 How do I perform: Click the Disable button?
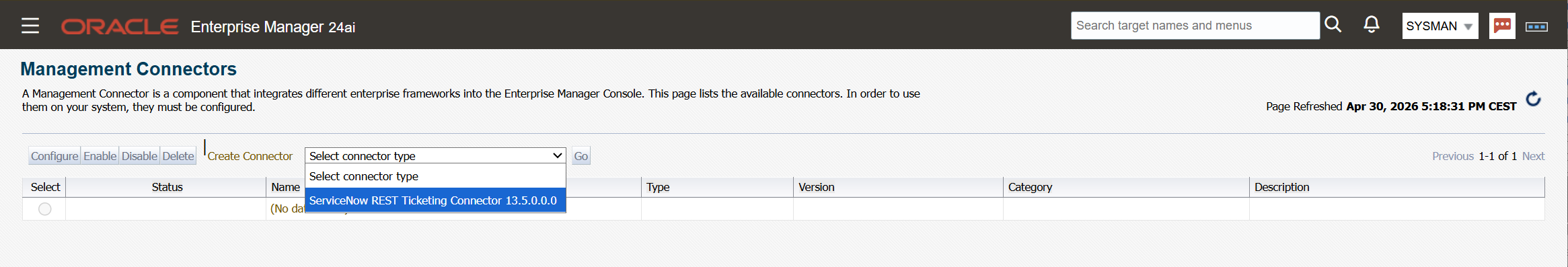click(x=139, y=156)
